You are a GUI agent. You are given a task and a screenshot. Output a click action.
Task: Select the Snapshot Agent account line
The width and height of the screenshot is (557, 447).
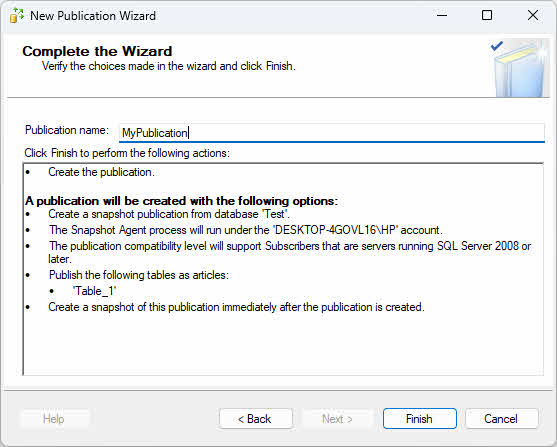tap(245, 230)
